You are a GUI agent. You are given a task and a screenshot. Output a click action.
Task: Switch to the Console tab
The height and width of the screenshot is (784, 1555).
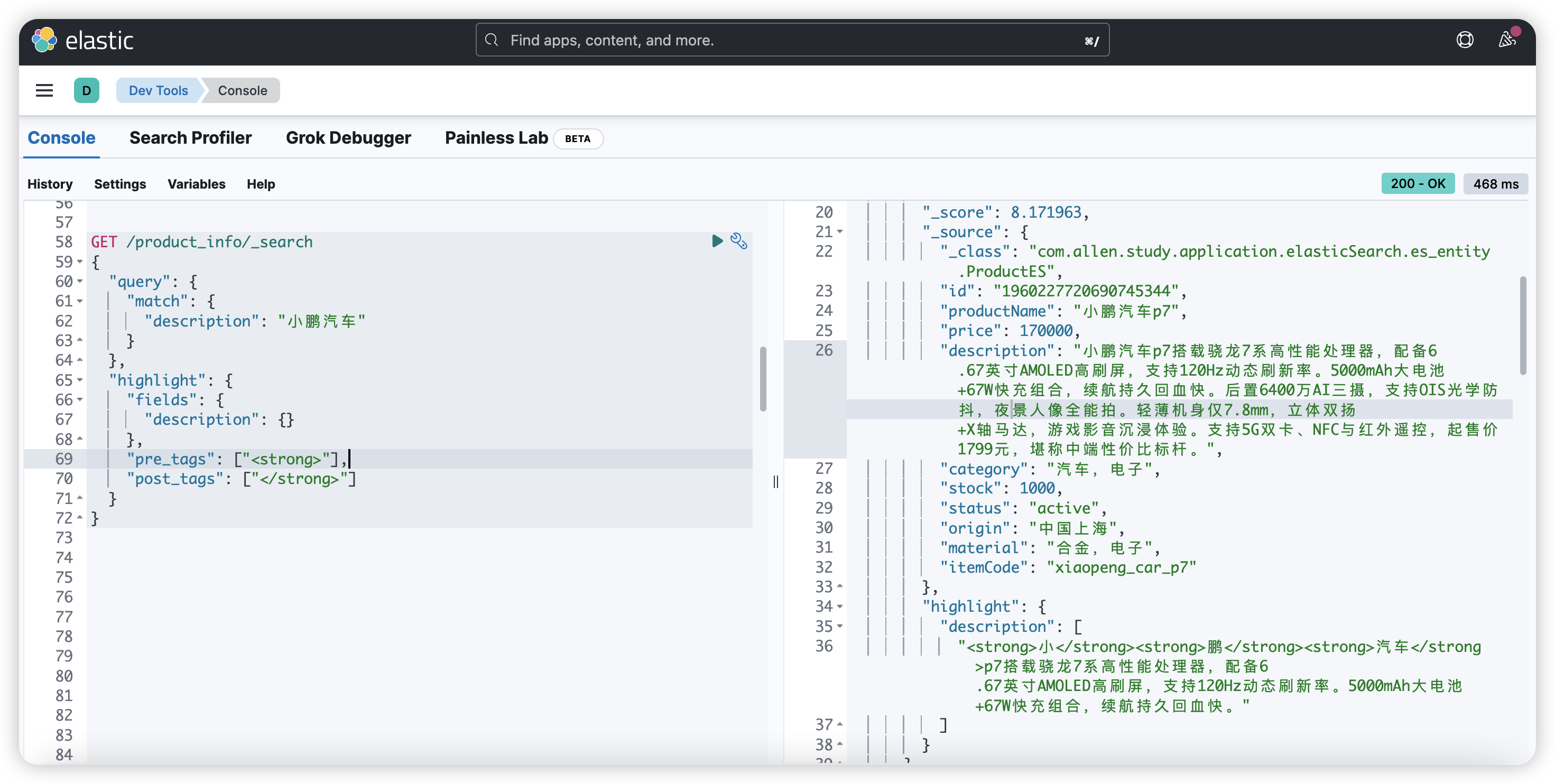coord(61,138)
